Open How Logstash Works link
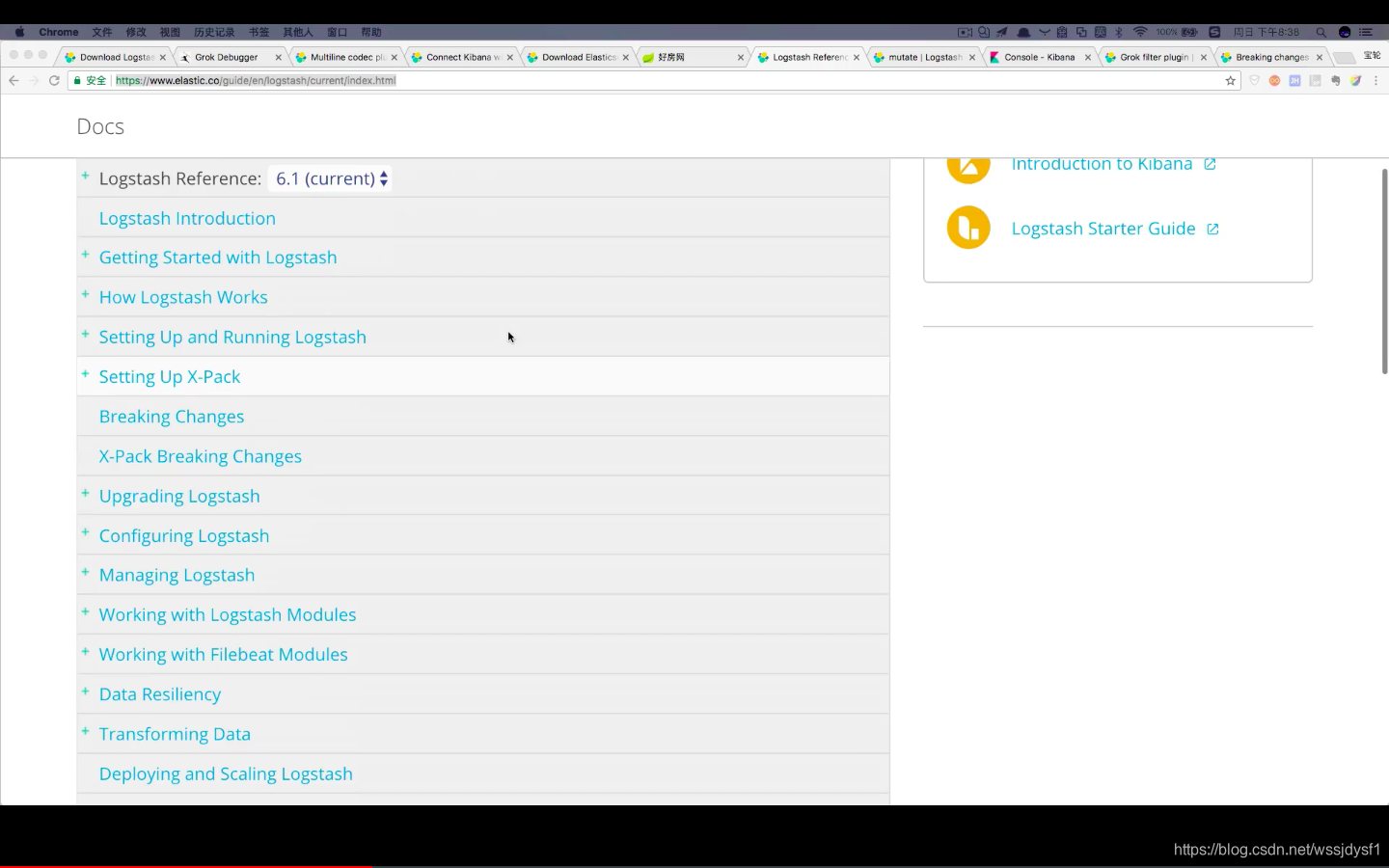 (x=183, y=297)
